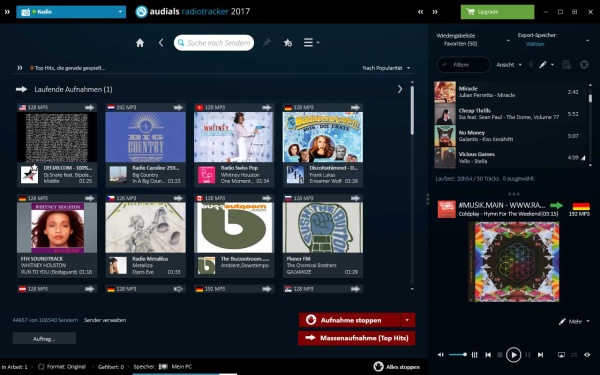Viewport: 600px width, 375px height.
Task: Click the pin icon beside the search box
Action: [x=267, y=43]
